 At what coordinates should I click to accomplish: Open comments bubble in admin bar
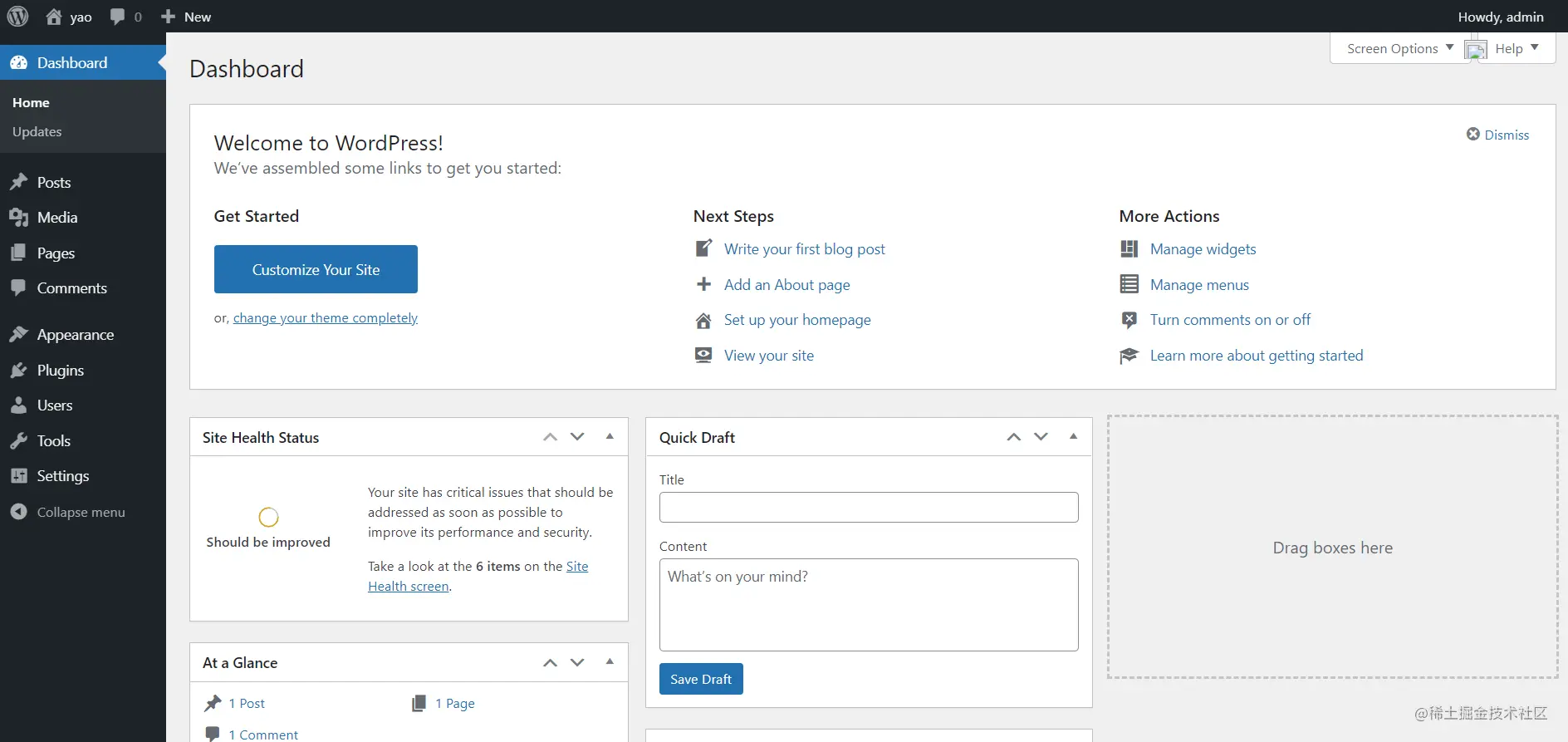(x=117, y=17)
